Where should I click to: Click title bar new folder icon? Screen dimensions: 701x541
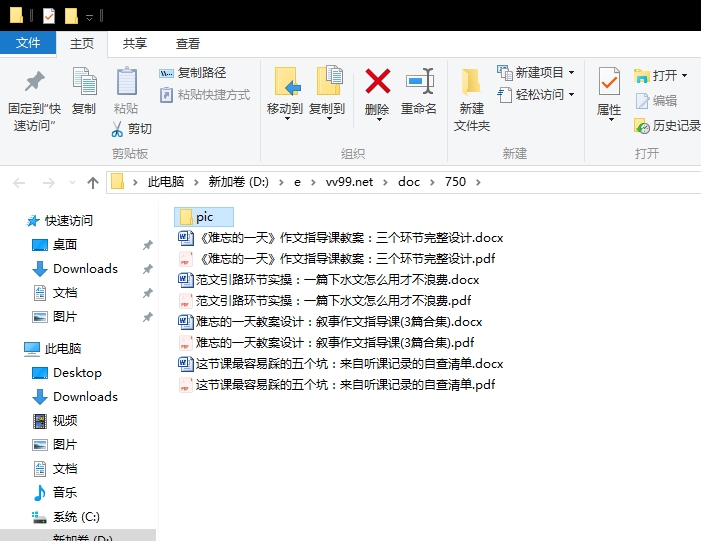point(71,16)
